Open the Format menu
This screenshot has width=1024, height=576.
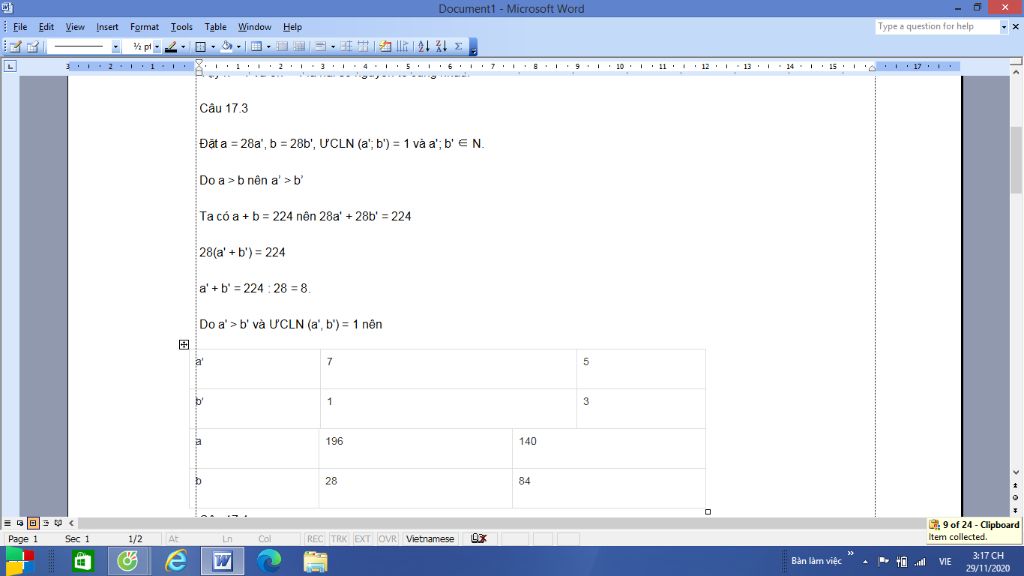(x=144, y=27)
